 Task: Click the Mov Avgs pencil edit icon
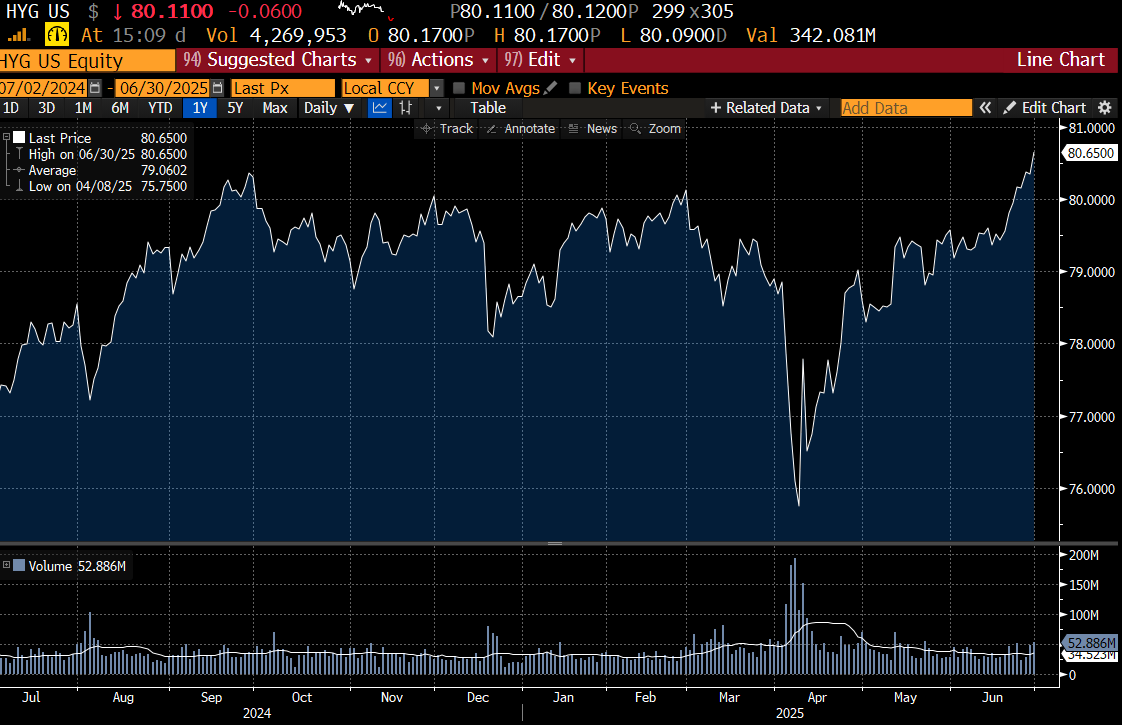550,88
